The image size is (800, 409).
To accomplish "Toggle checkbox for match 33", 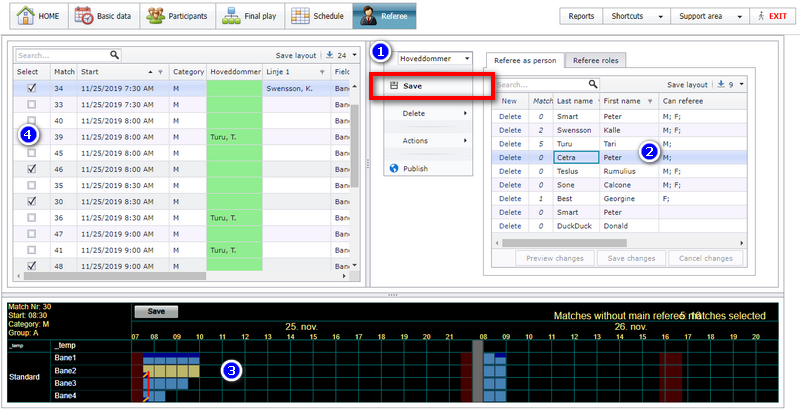I will click(x=32, y=104).
